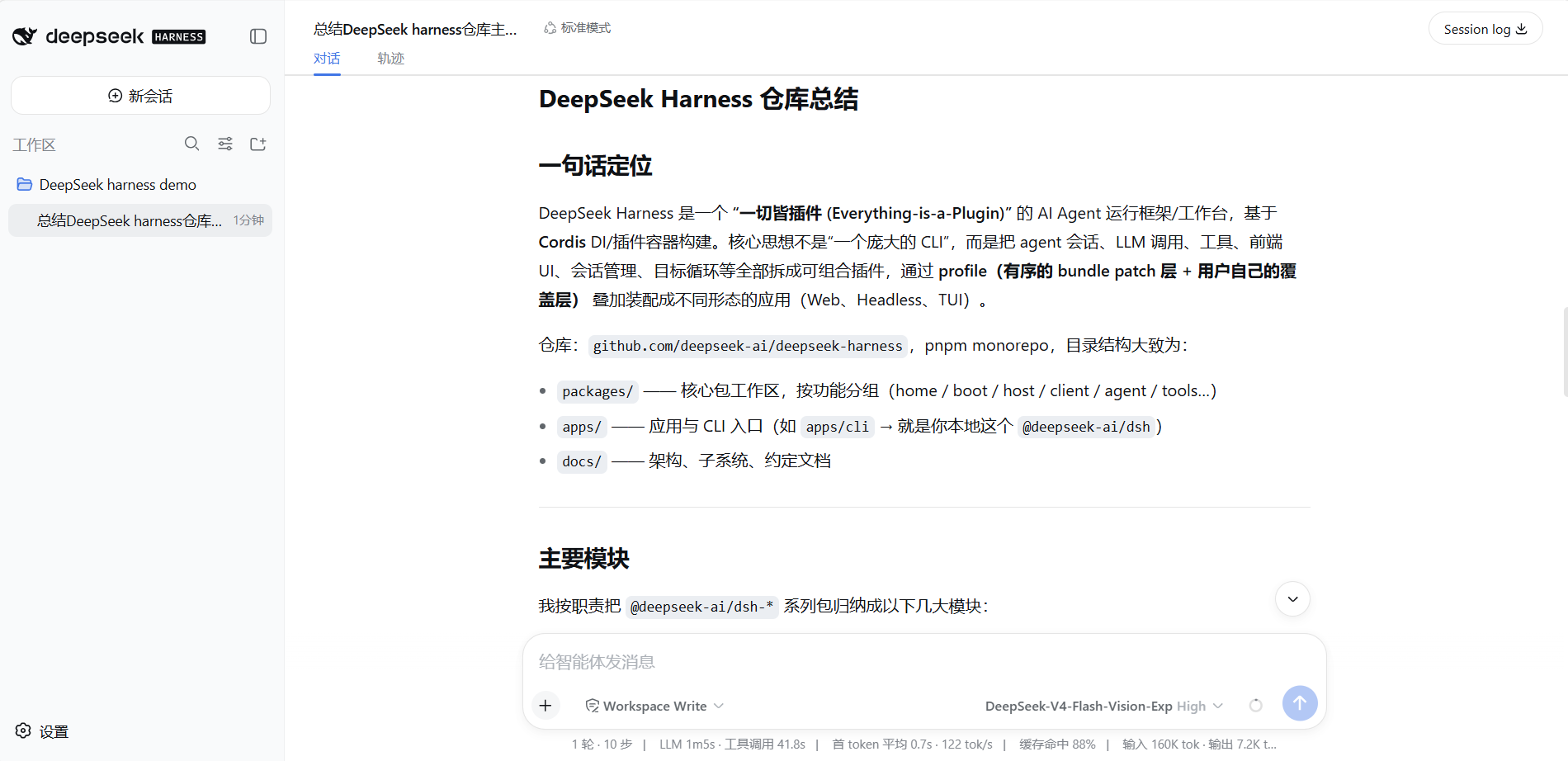The image size is (1568, 761).
Task: Click the LLM 1m5s status entry
Action: (x=732, y=744)
